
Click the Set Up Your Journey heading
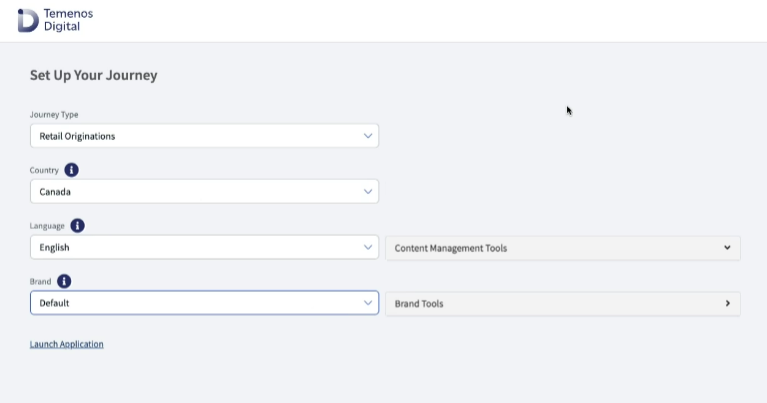(93, 75)
